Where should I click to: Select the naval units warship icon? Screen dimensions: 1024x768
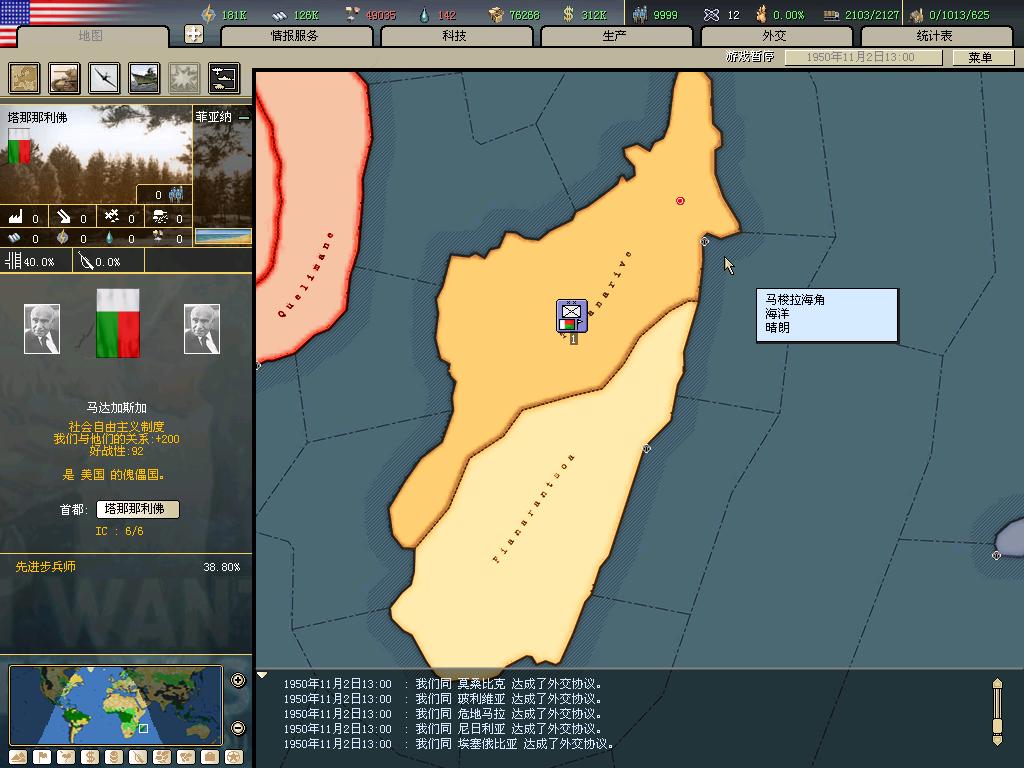[x=144, y=78]
